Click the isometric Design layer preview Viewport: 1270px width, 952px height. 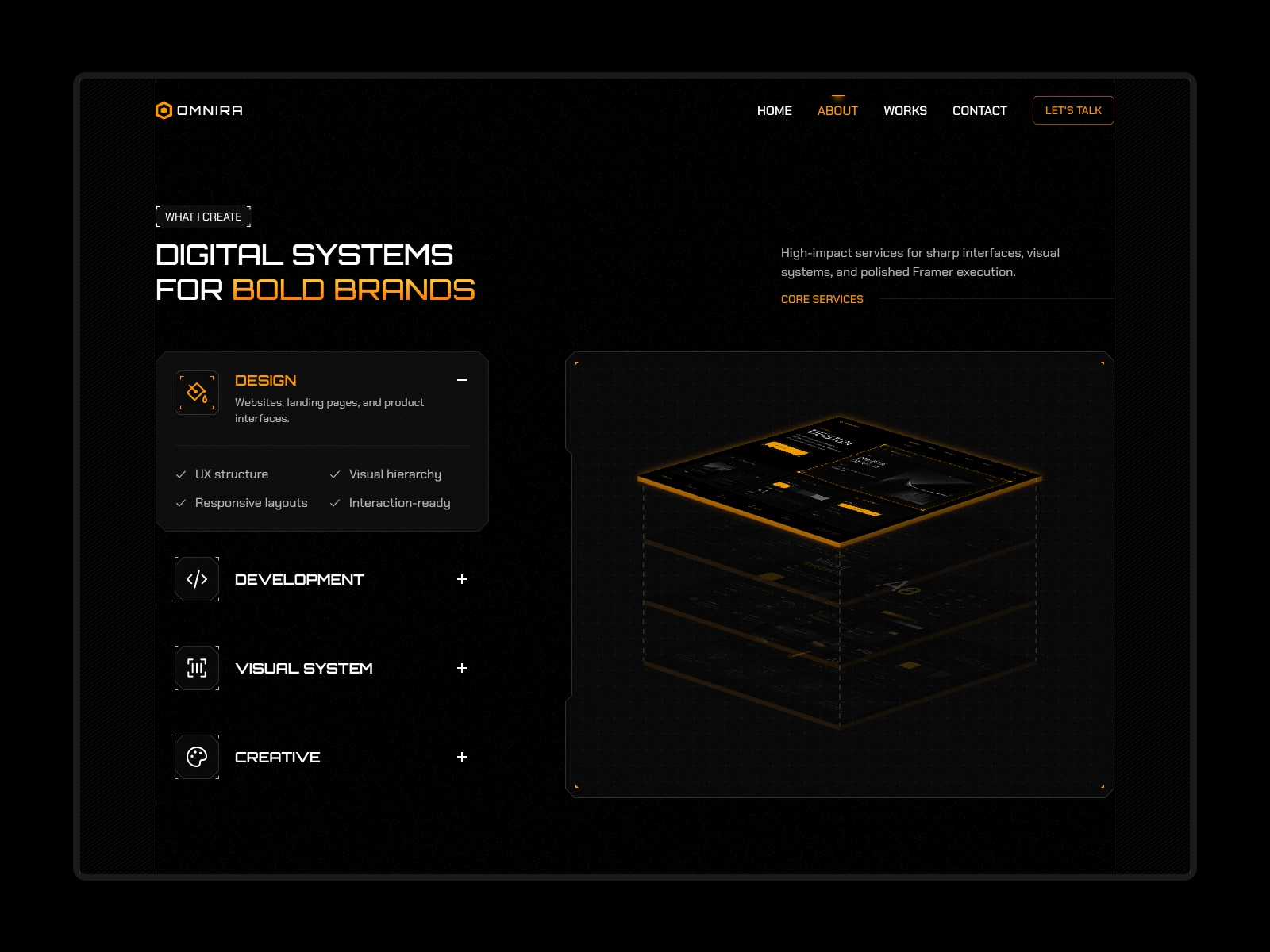840,482
